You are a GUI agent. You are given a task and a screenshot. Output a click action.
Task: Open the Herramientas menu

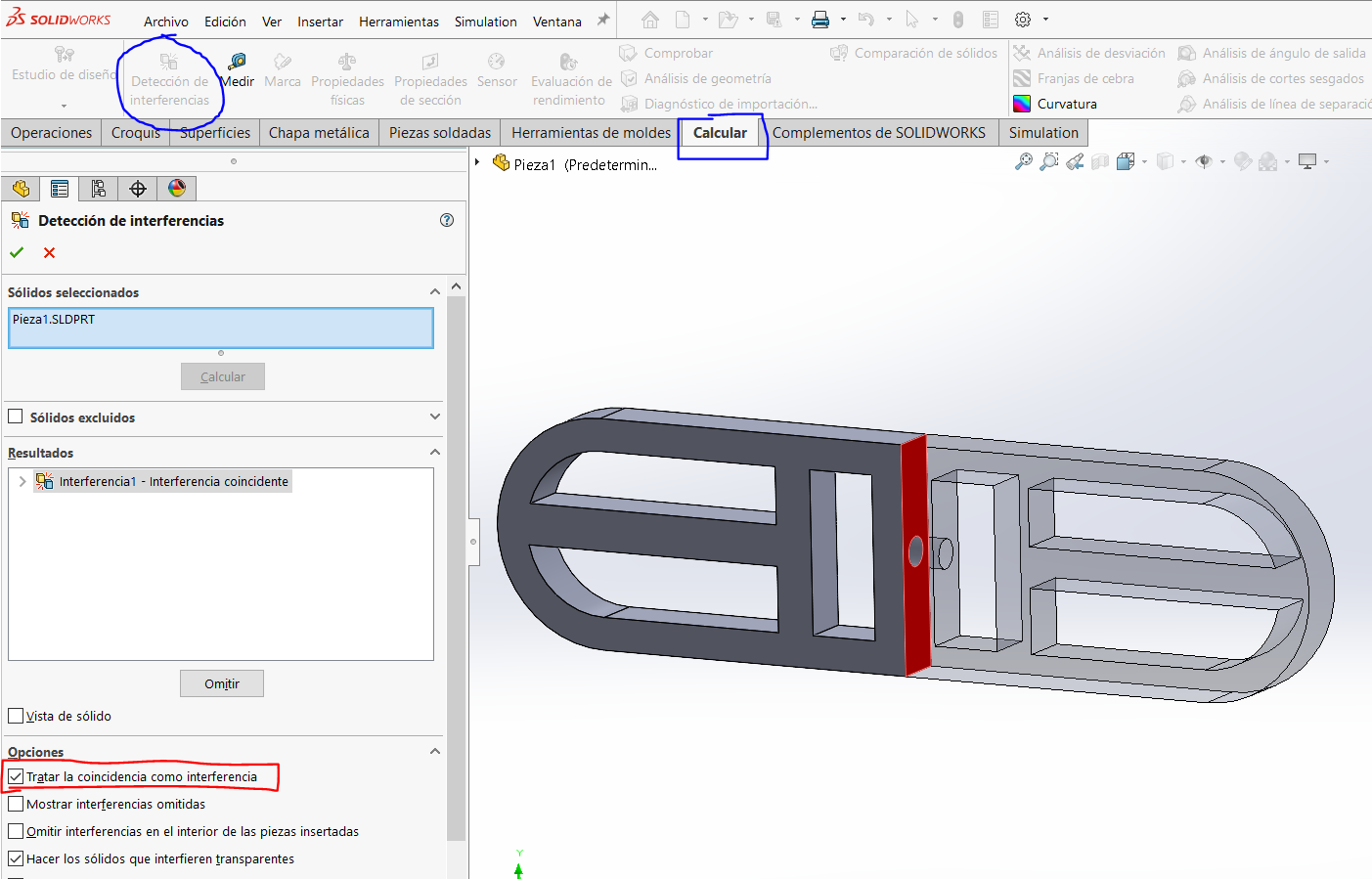point(398,22)
